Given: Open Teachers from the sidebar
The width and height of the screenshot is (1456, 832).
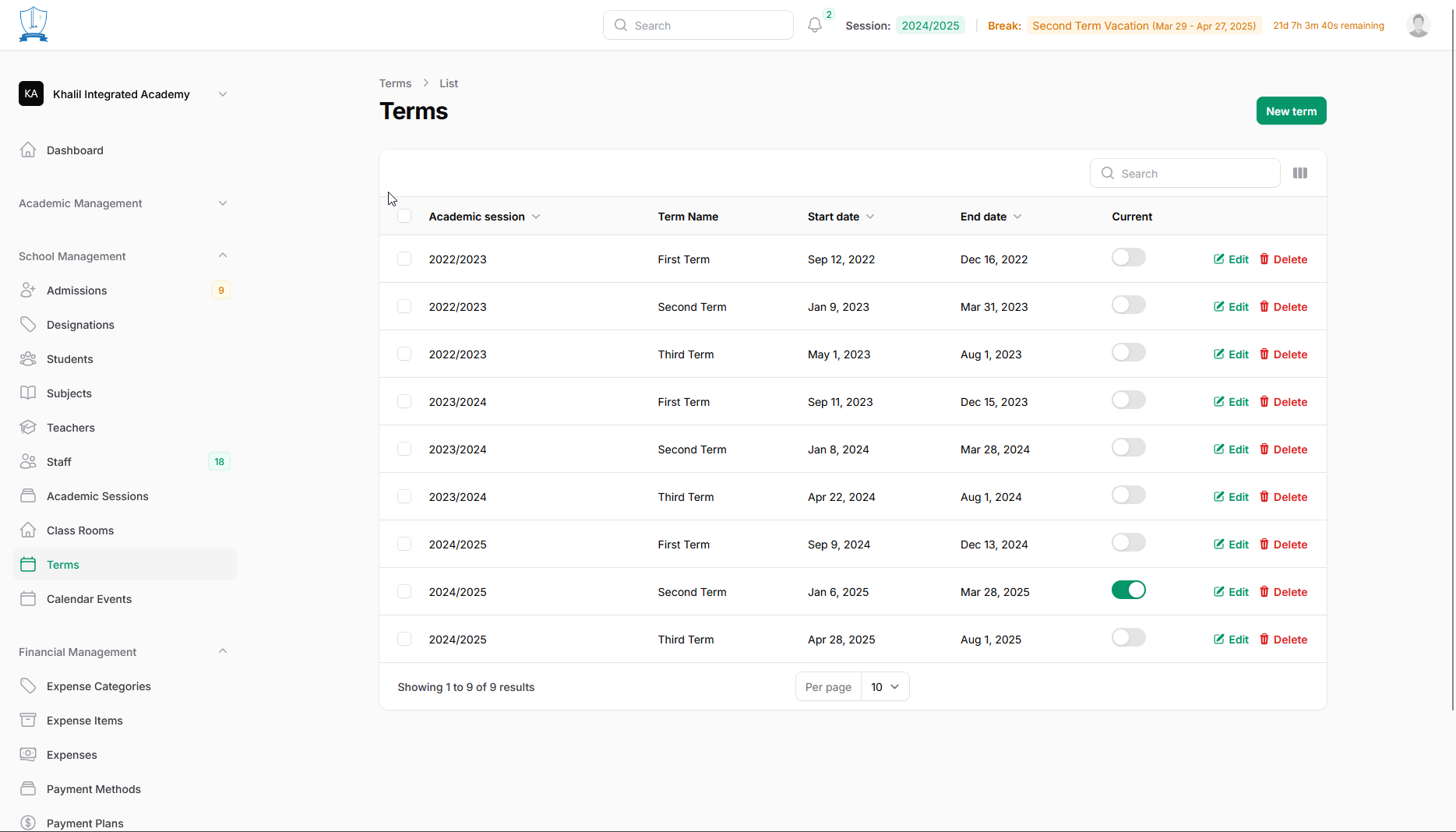Looking at the screenshot, I should pyautogui.click(x=70, y=428).
